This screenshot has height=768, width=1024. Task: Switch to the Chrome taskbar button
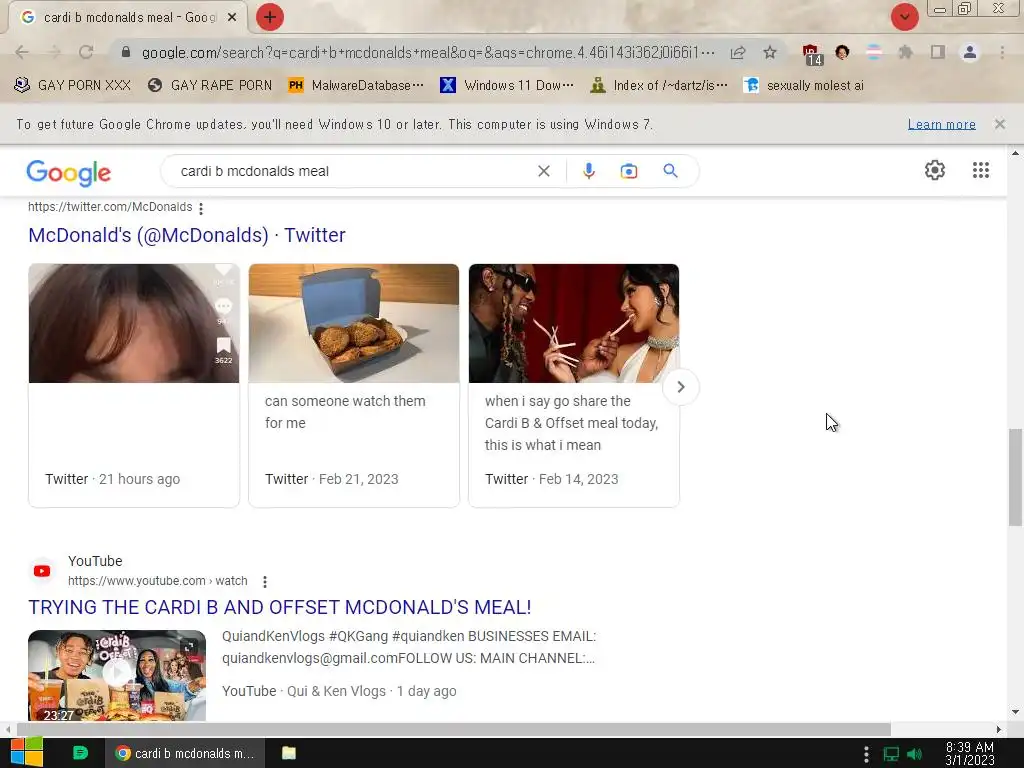(184, 753)
